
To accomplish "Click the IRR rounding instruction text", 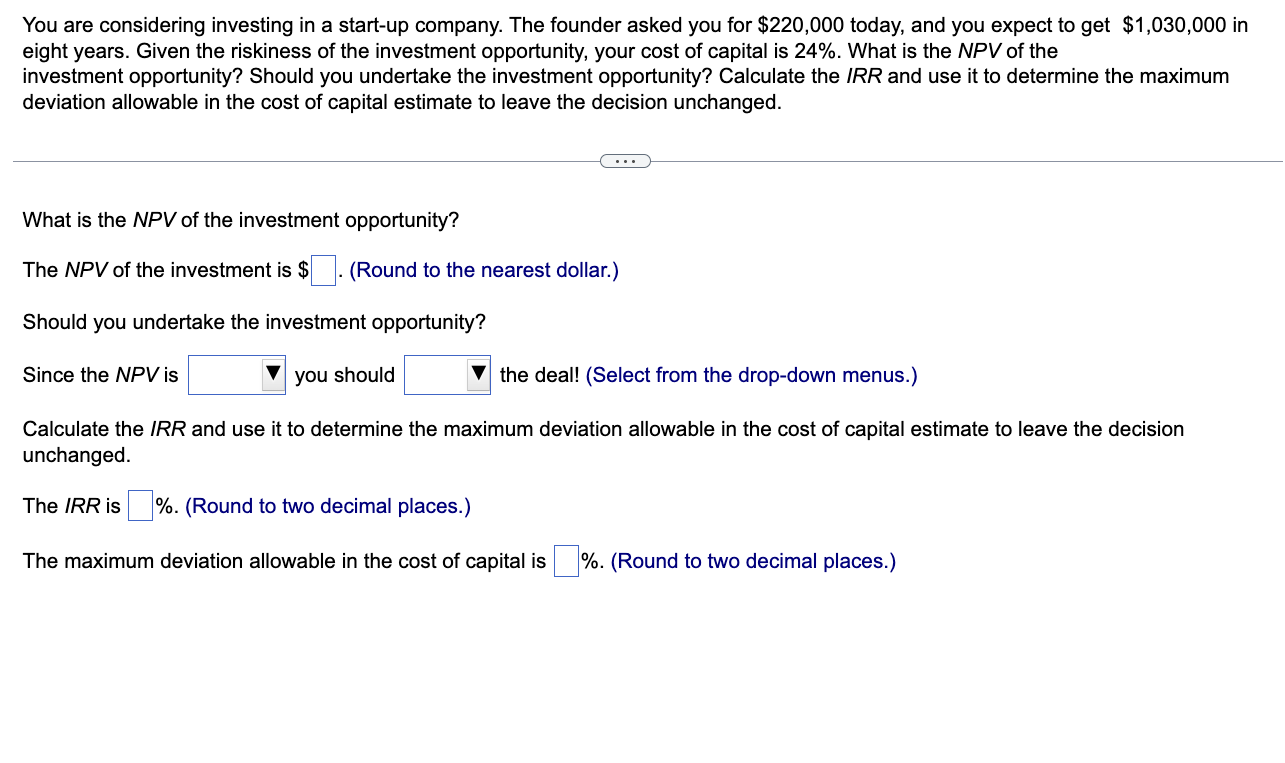I will (327, 506).
